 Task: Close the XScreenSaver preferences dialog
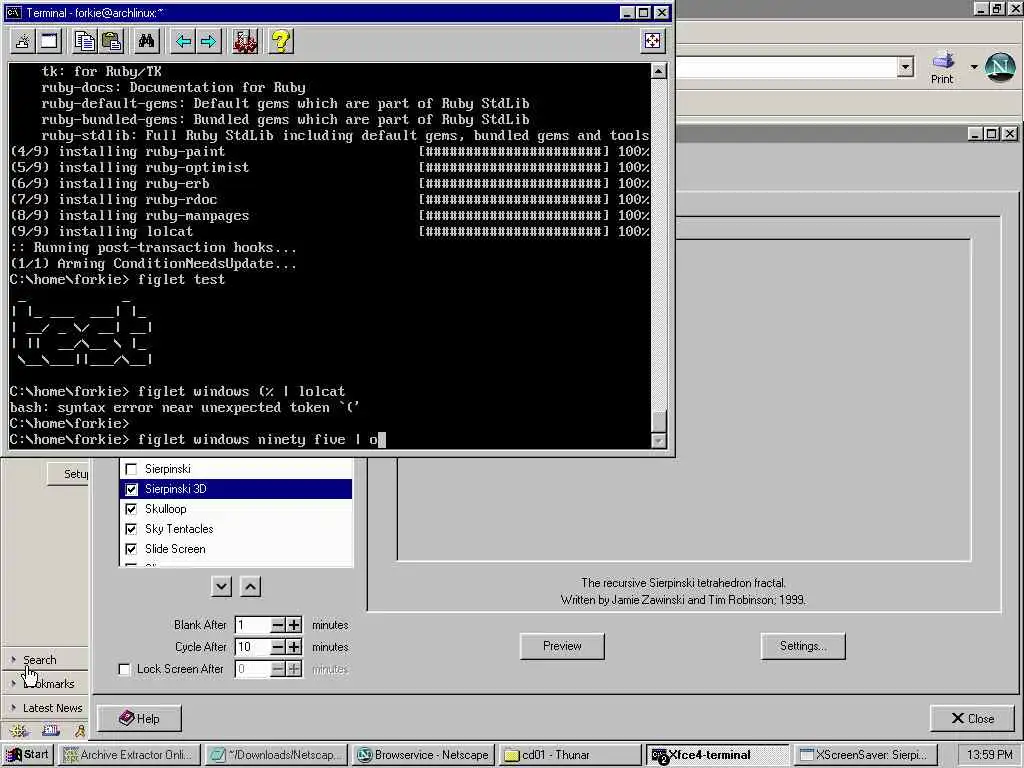point(973,719)
